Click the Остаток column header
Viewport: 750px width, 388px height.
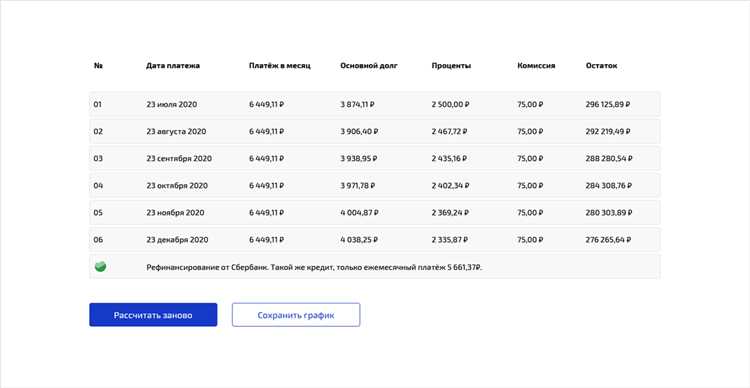[x=601, y=66]
